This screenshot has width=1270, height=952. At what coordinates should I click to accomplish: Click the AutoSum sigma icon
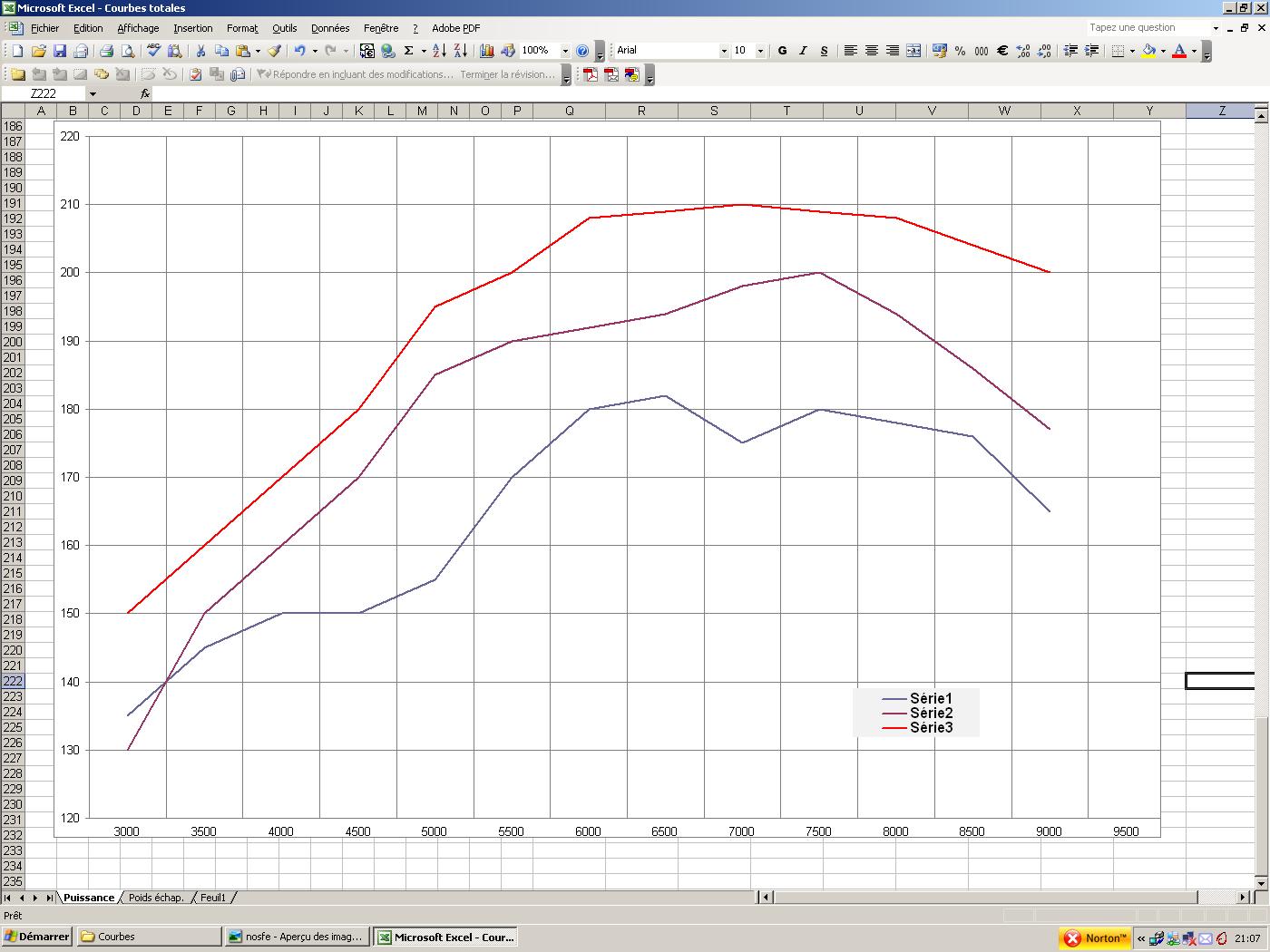409,51
